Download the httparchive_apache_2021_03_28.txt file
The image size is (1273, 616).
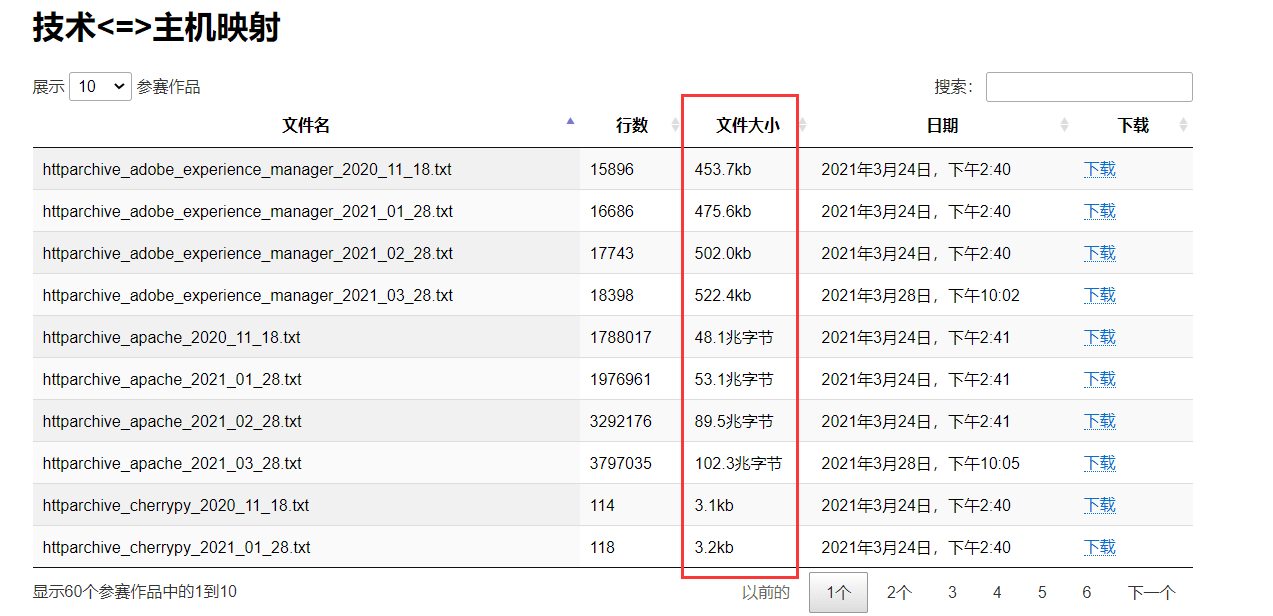[x=1099, y=463]
